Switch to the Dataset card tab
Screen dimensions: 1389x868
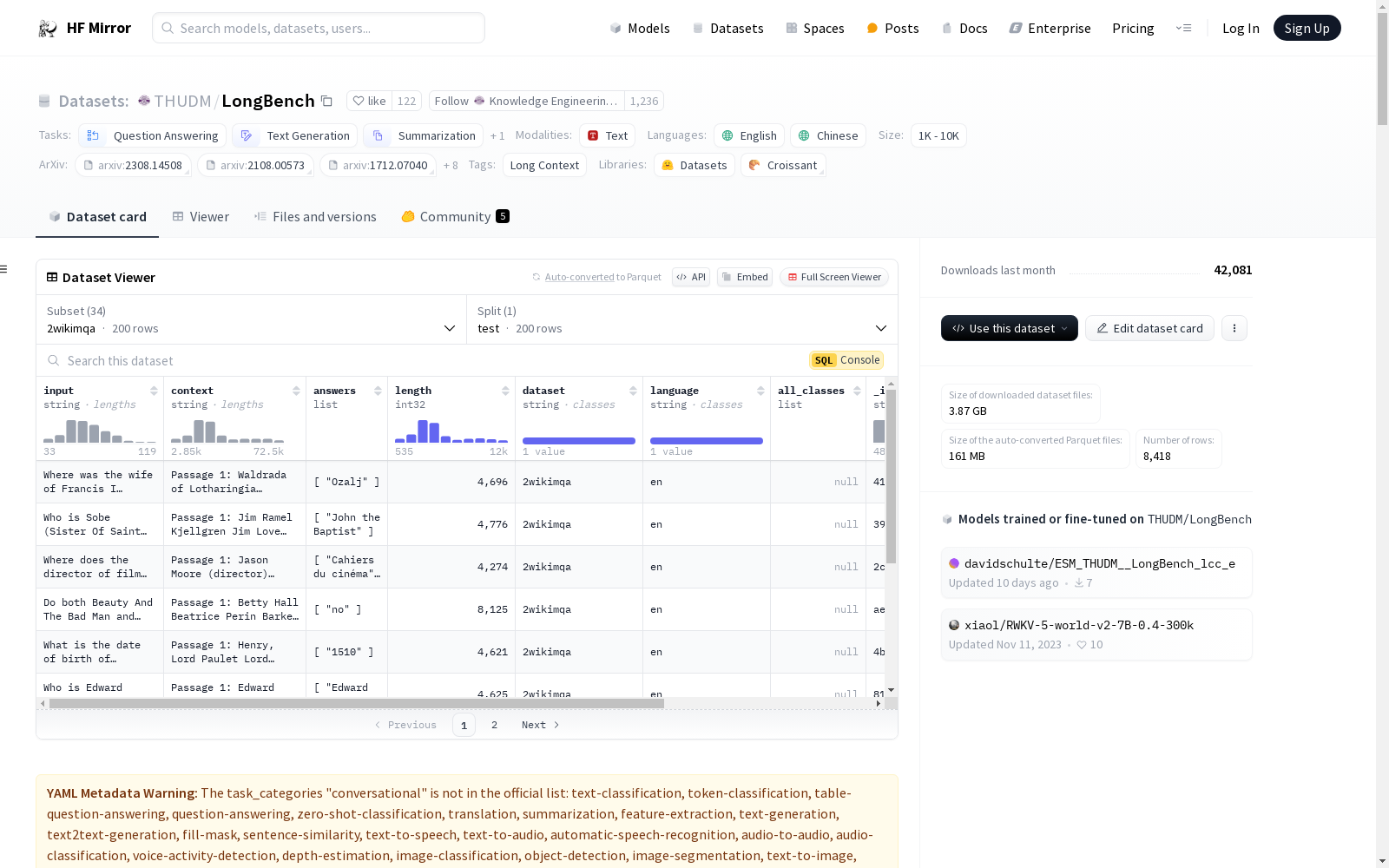(97, 217)
